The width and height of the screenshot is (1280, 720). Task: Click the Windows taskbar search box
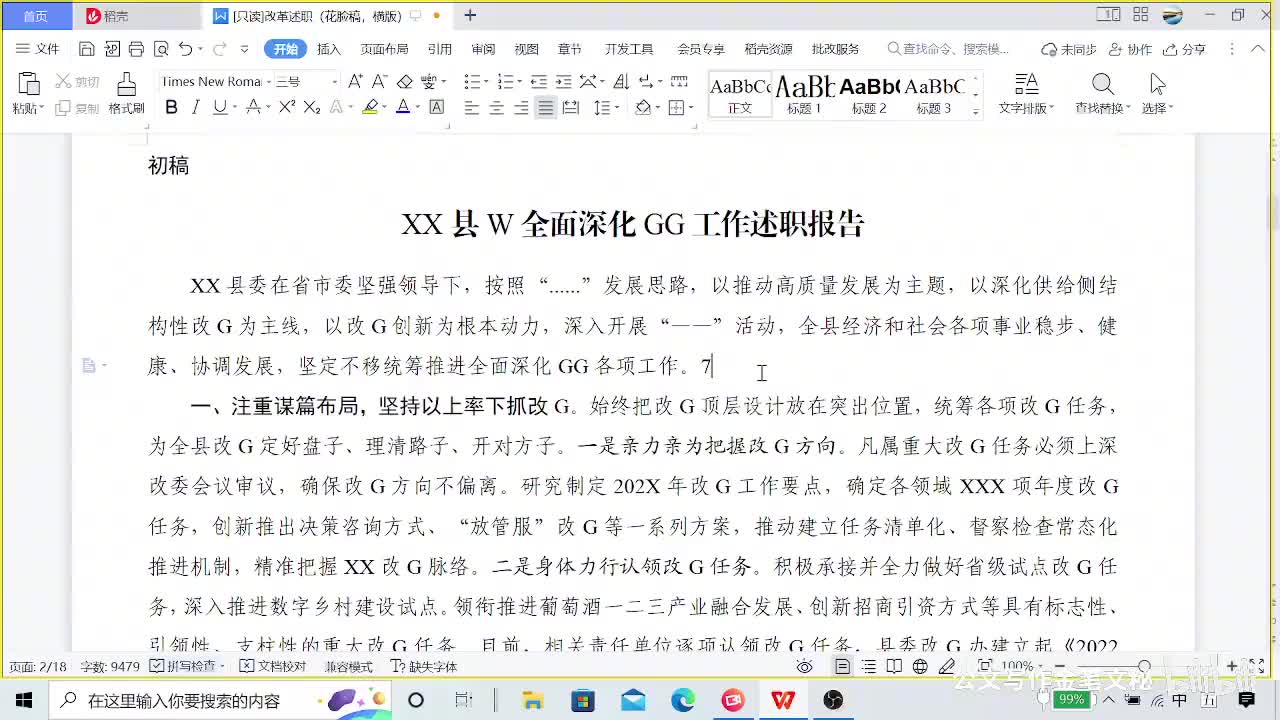(x=221, y=700)
